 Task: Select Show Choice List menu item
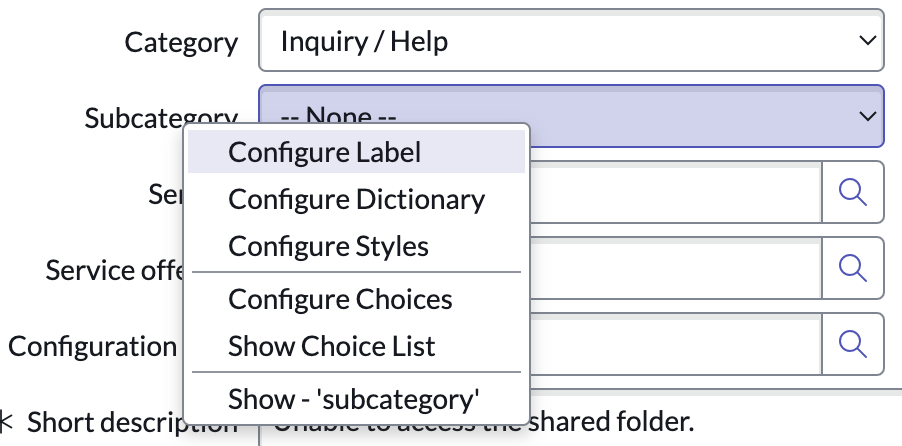pos(357,346)
